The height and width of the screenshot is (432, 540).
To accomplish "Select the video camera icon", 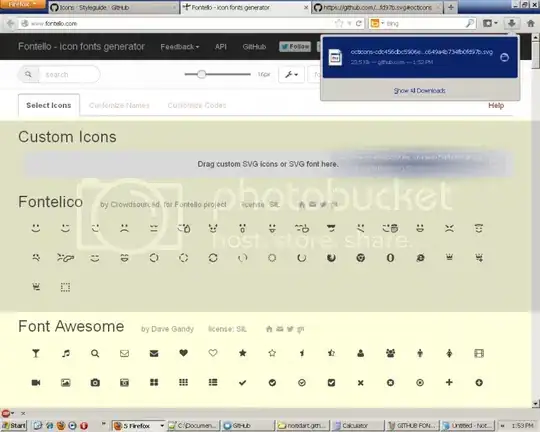I will (36, 382).
